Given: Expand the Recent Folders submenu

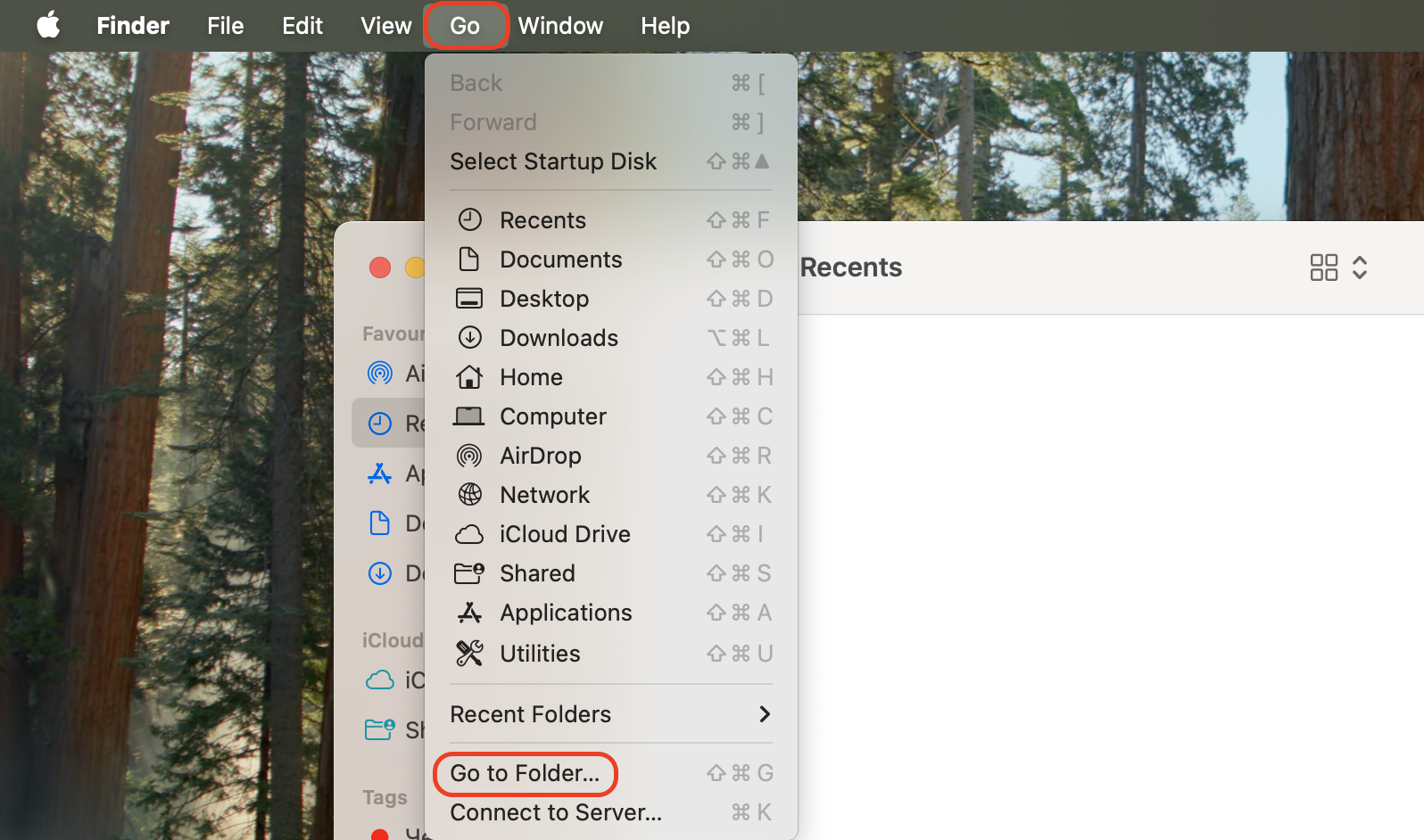Looking at the screenshot, I should coord(611,714).
